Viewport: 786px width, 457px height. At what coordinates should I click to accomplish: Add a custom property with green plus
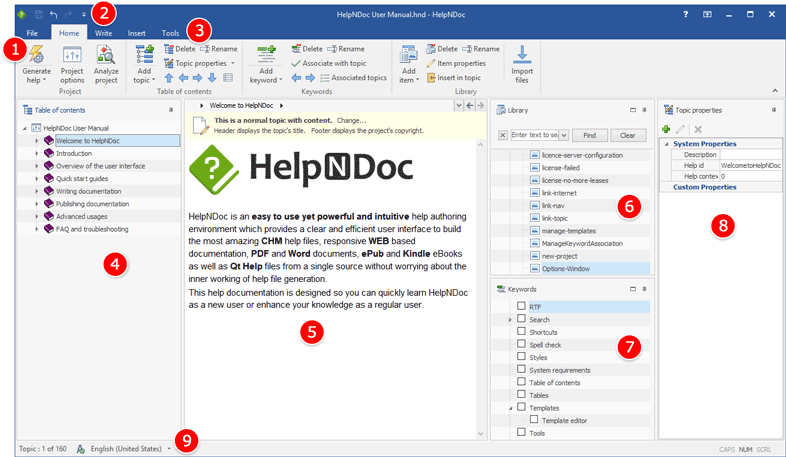(x=666, y=129)
